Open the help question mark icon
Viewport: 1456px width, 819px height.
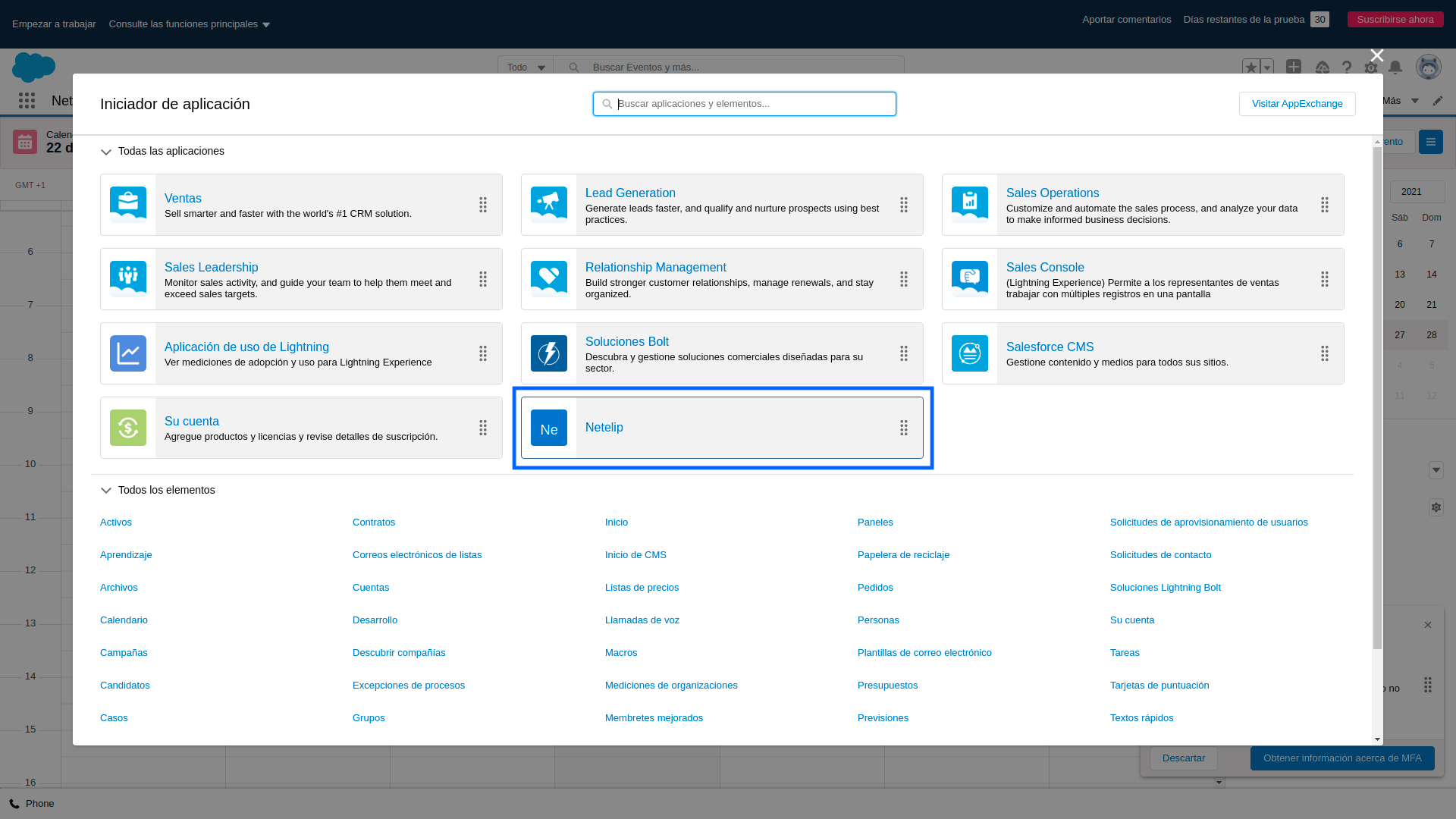[x=1347, y=67]
